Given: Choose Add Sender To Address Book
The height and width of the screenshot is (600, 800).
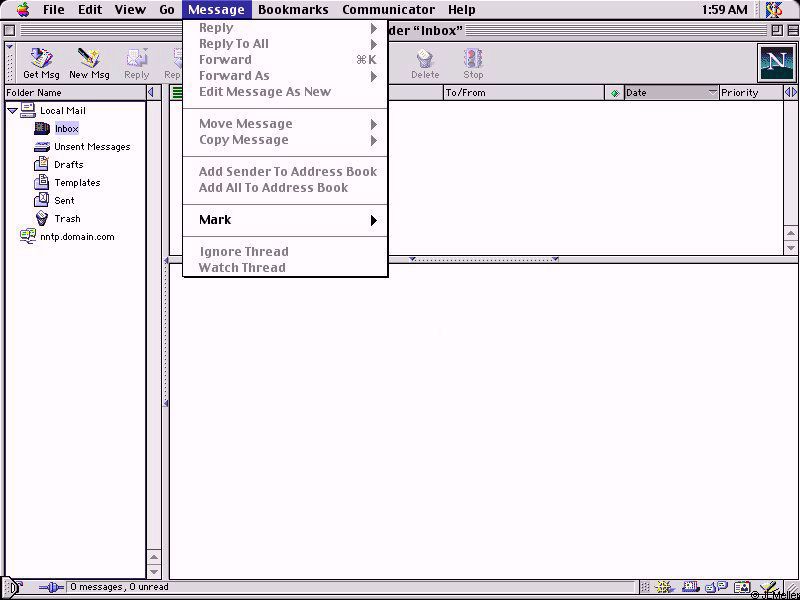Looking at the screenshot, I should coord(285,171).
